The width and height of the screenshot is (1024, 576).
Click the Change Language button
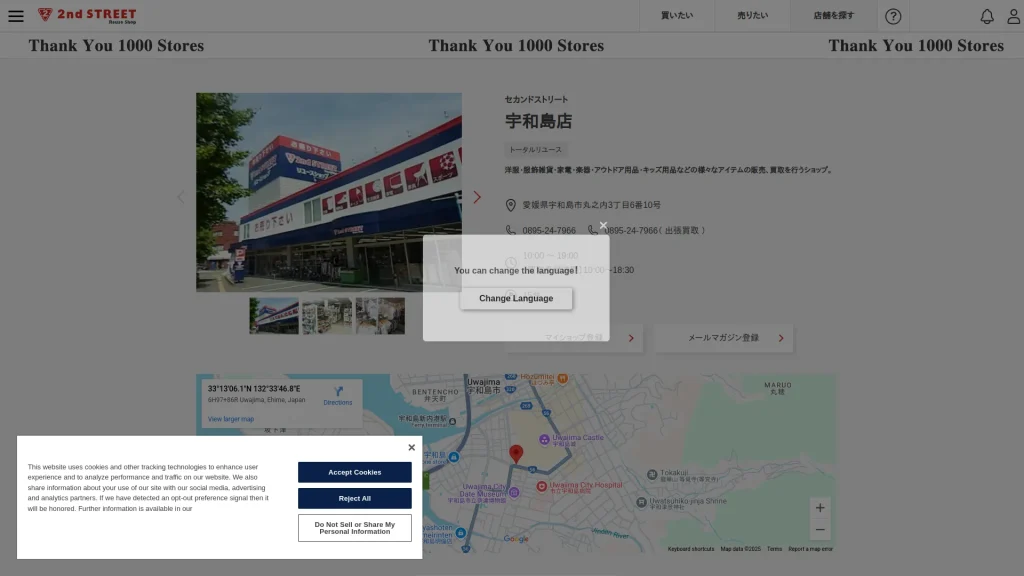[x=516, y=298]
